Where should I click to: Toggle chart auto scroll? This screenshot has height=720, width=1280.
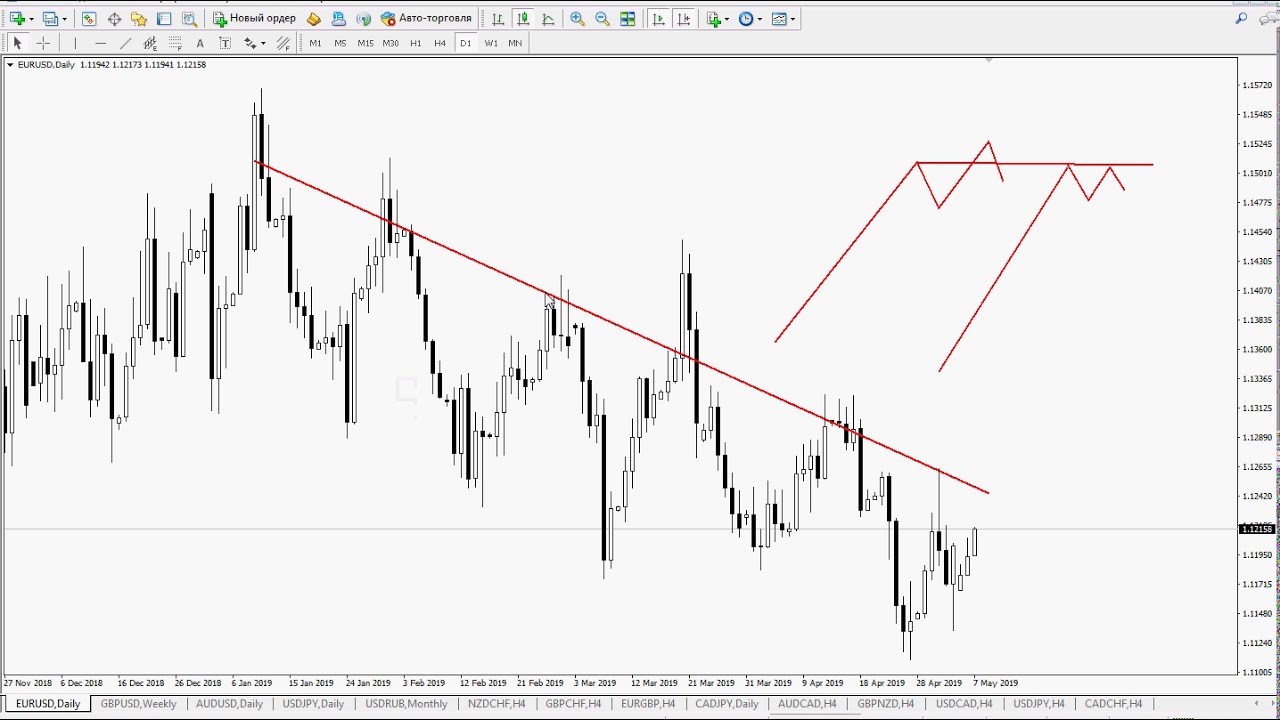point(658,19)
